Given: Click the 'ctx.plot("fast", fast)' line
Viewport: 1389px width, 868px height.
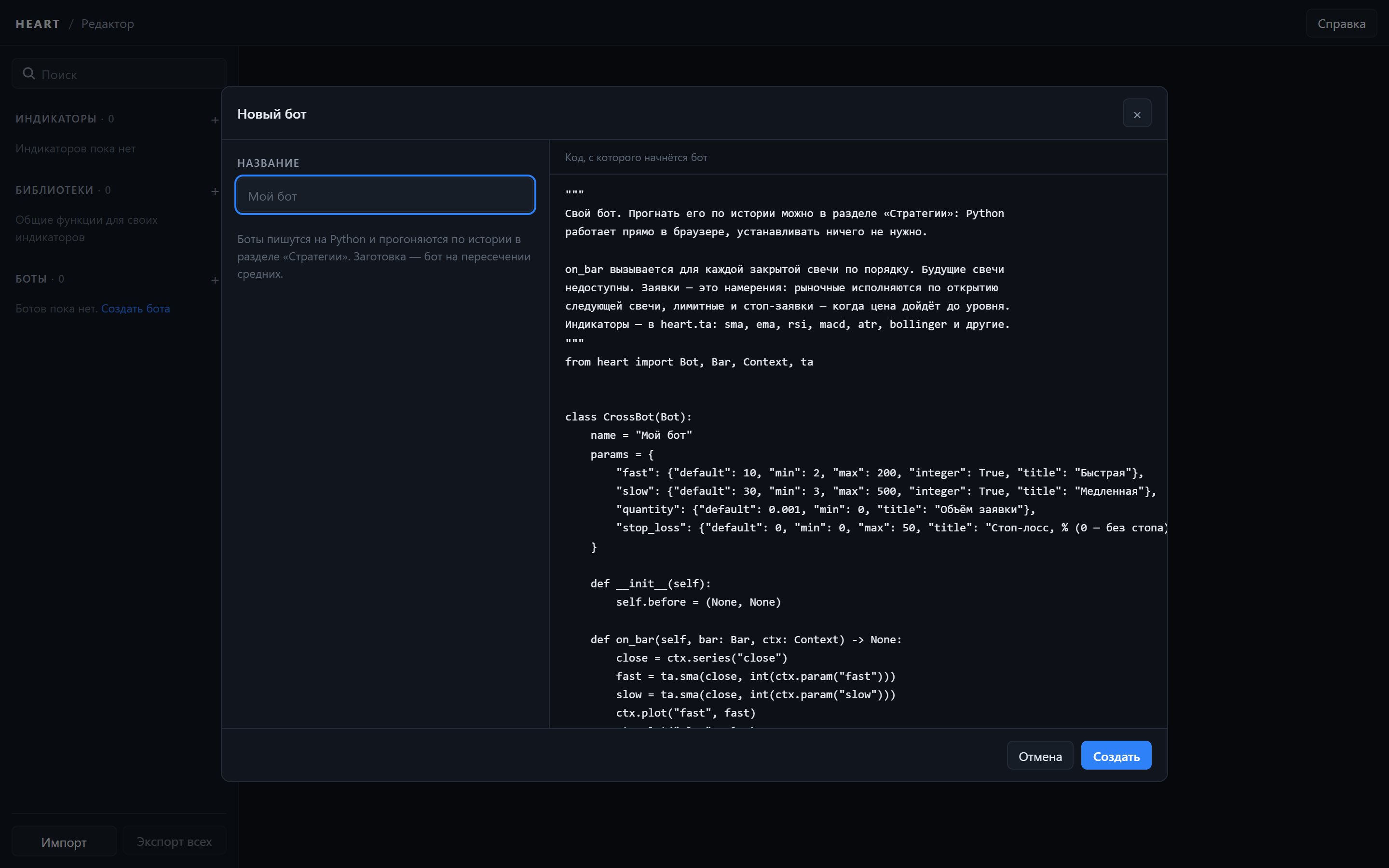Looking at the screenshot, I should pos(685,713).
